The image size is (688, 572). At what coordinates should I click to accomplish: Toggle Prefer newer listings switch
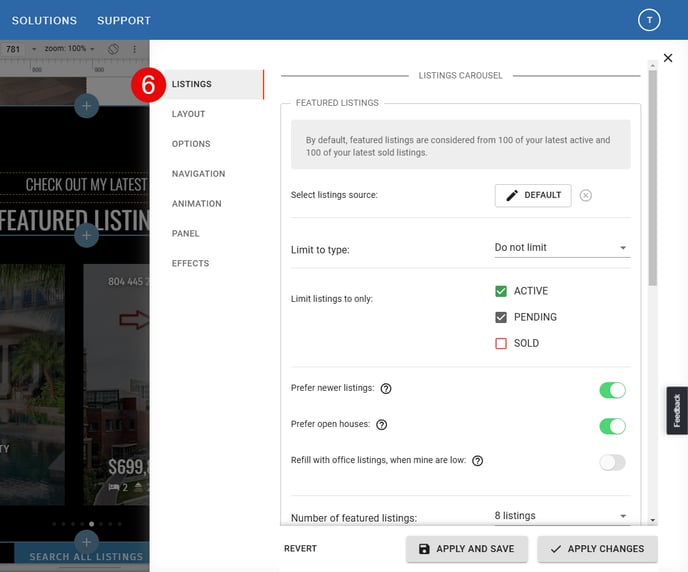612,390
